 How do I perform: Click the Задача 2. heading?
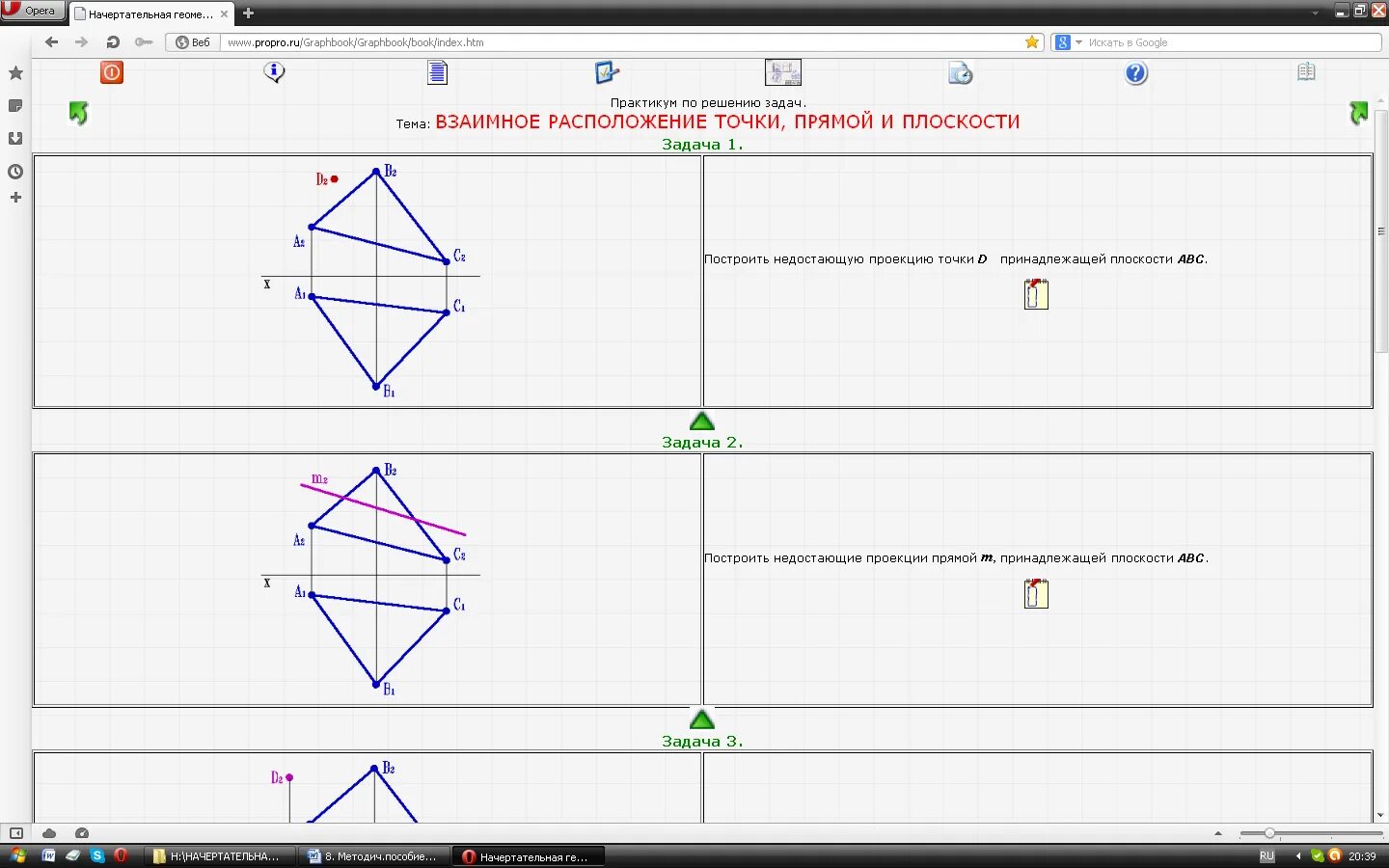pyautogui.click(x=702, y=443)
